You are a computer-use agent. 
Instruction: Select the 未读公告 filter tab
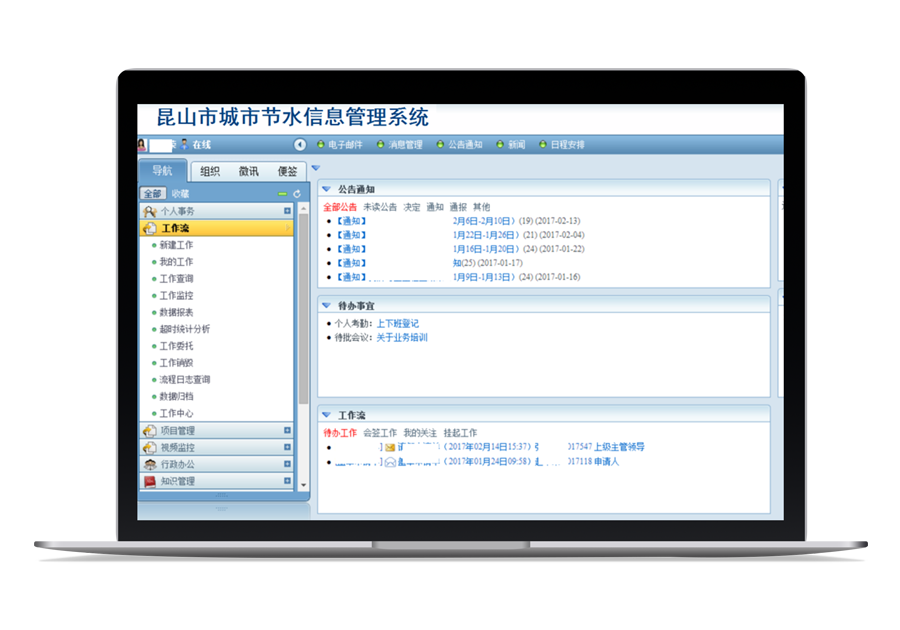tap(380, 207)
